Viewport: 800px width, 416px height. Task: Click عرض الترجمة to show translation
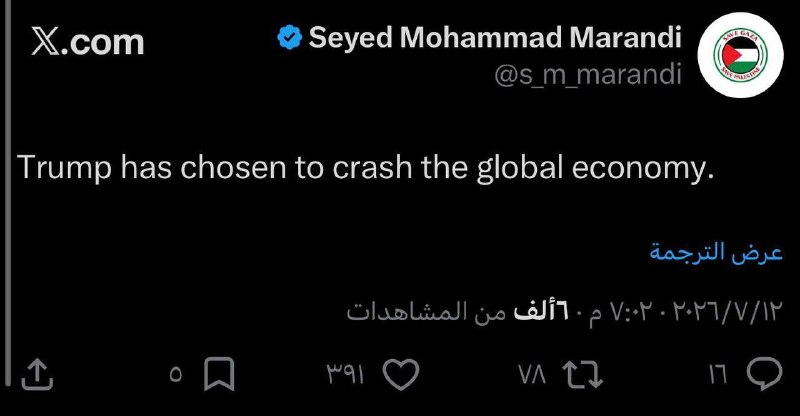(716, 252)
